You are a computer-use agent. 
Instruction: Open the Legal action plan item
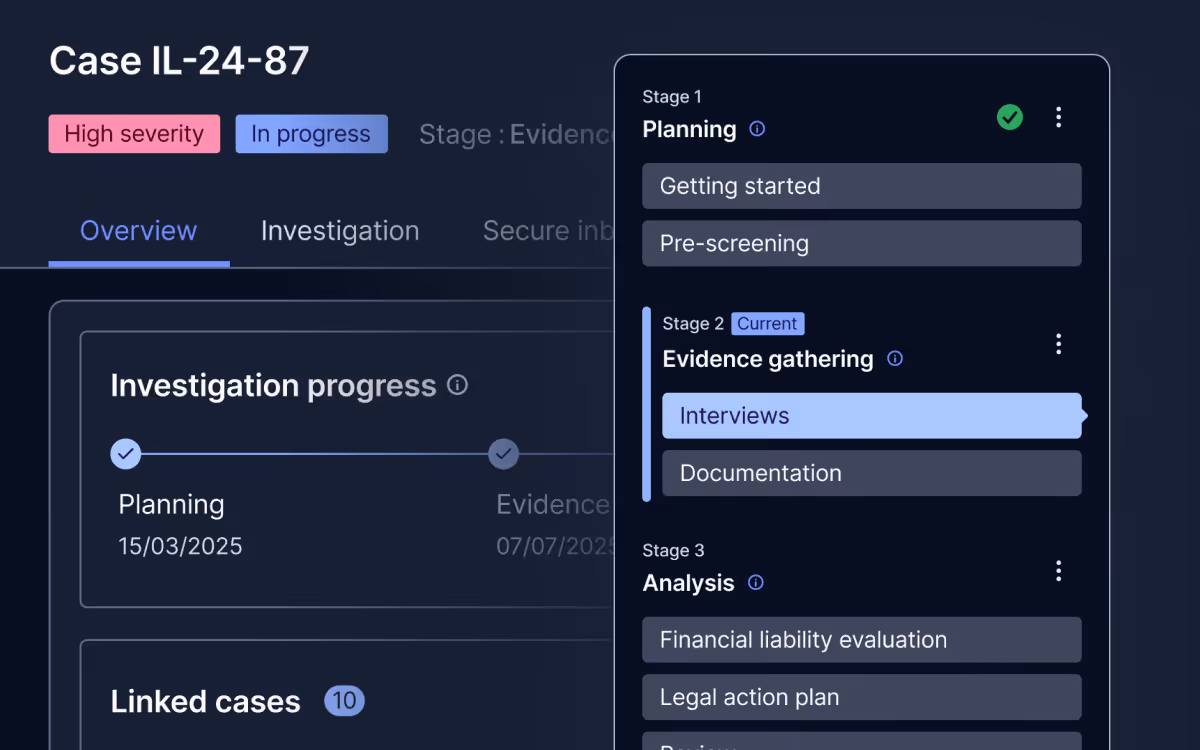pos(862,697)
